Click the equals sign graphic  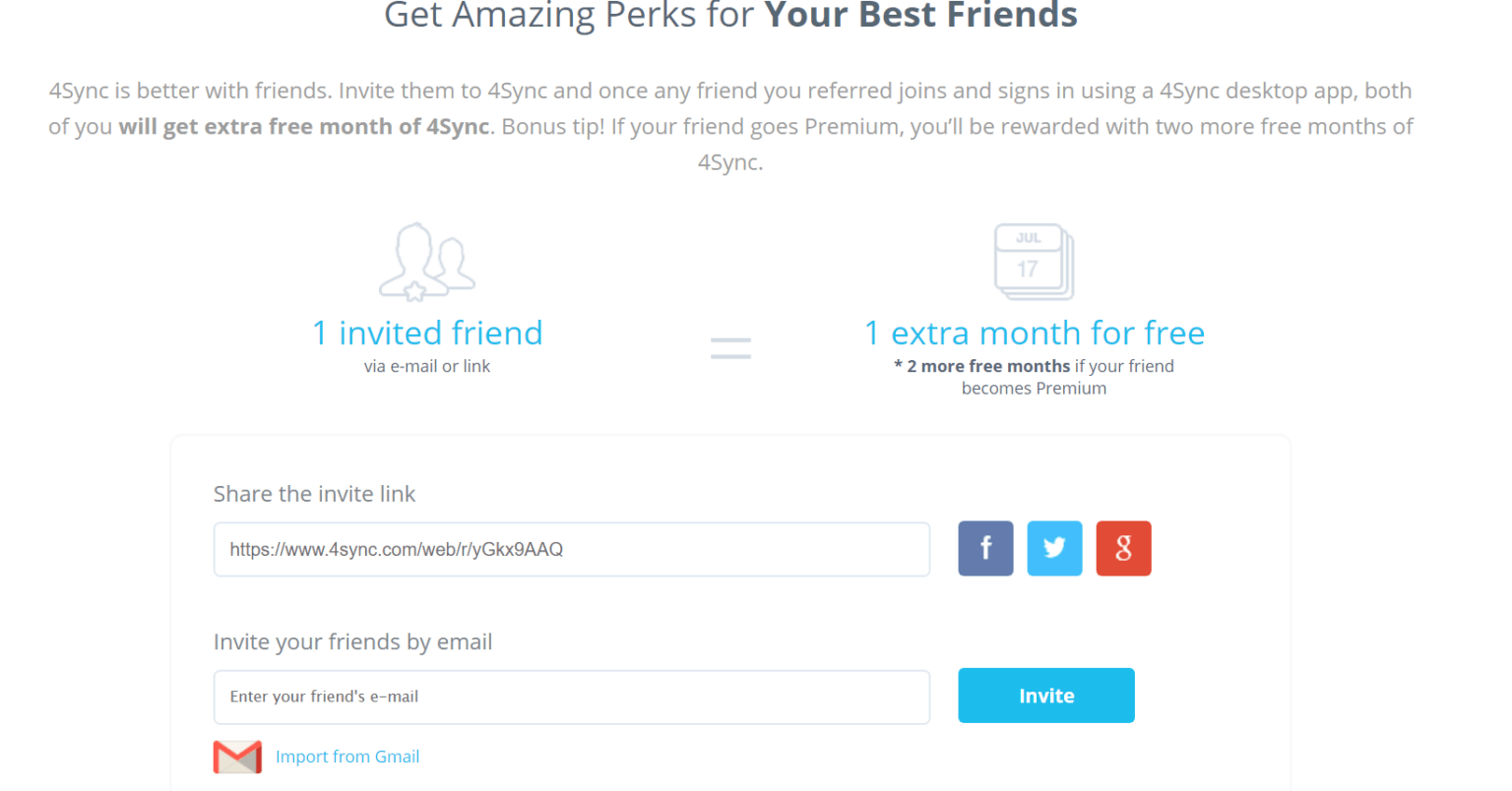pos(730,348)
